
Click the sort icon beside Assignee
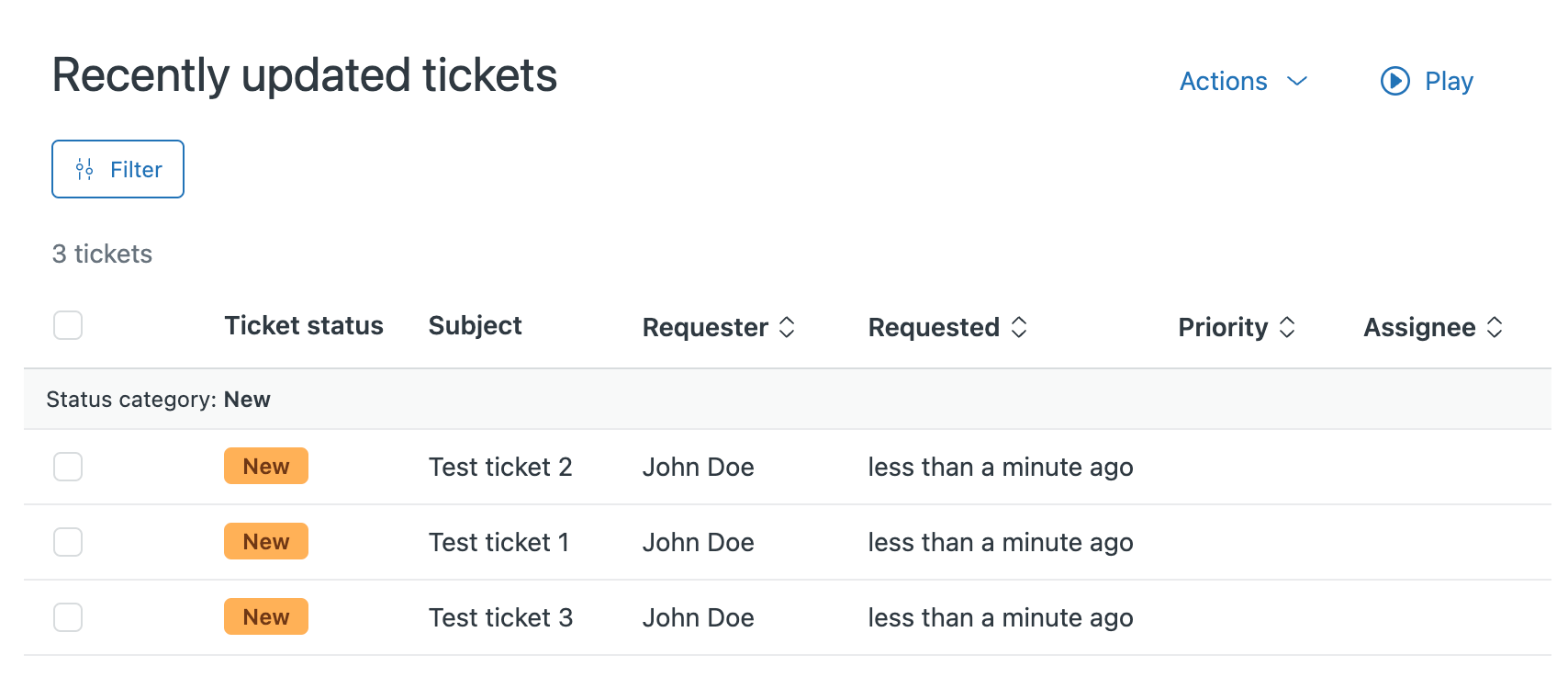coord(1495,327)
